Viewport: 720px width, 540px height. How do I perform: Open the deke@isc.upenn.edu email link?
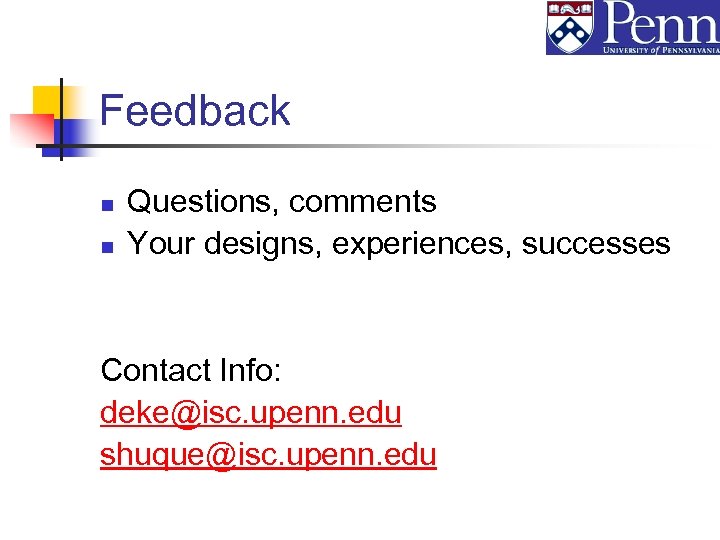pos(251,412)
